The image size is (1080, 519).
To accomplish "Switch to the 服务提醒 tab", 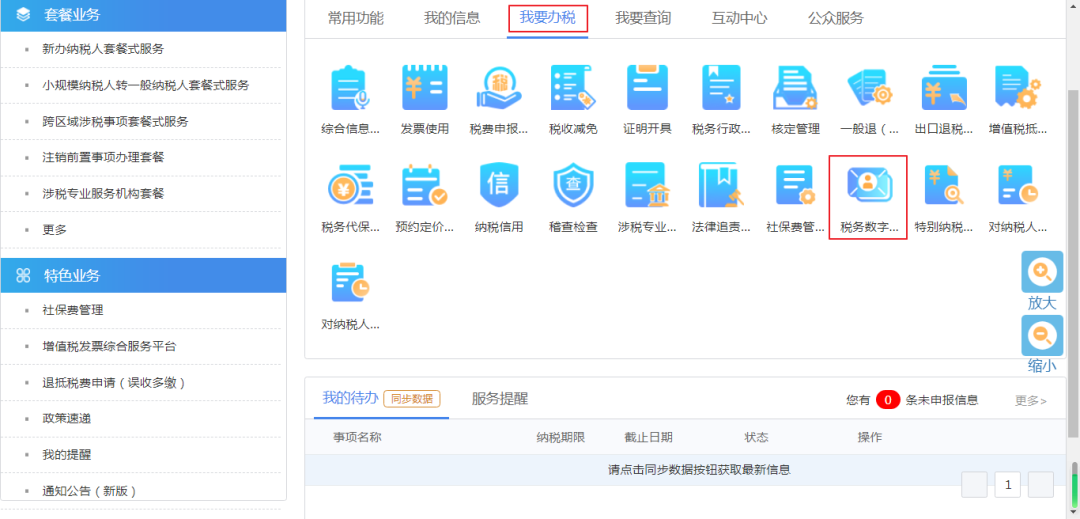I will 500,399.
